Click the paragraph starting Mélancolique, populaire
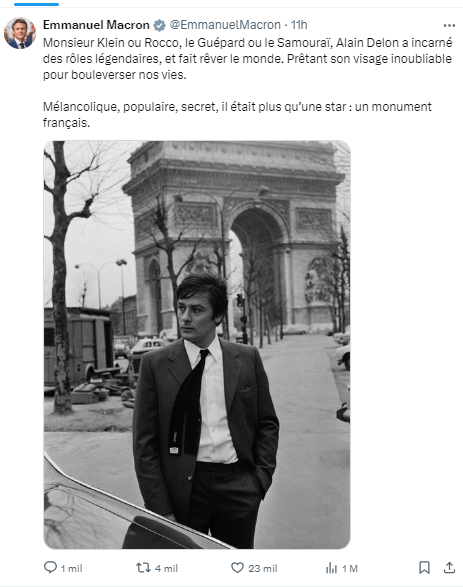Image resolution: width=463 pixels, height=587 pixels. (237, 114)
